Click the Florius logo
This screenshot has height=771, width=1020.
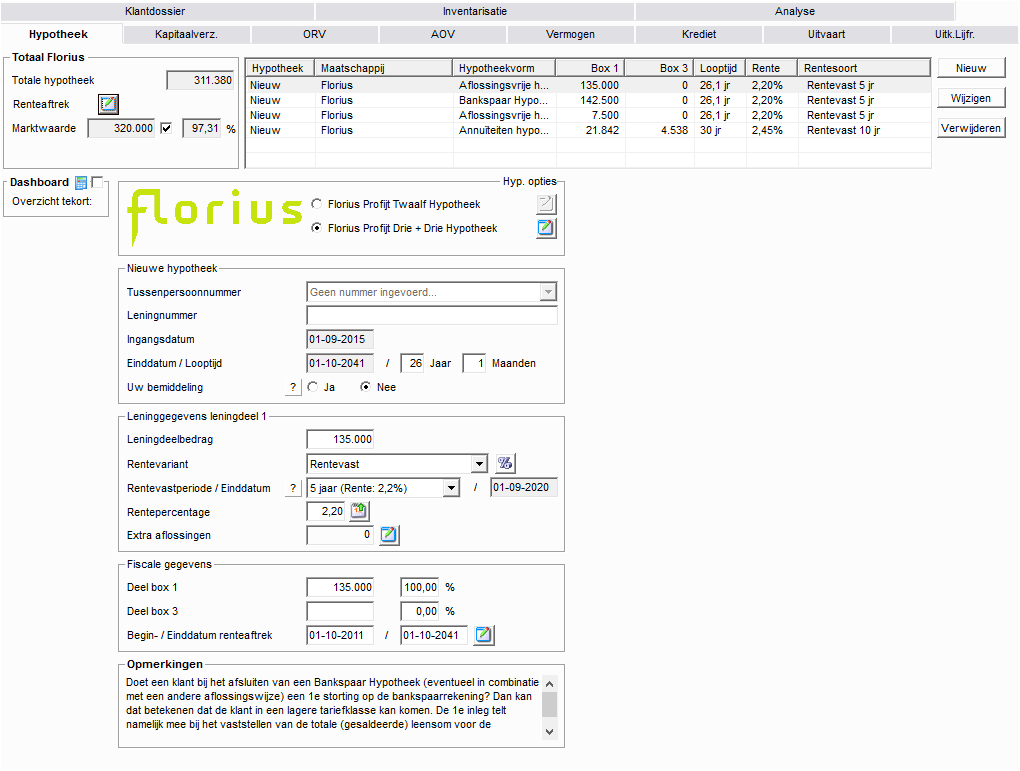(x=215, y=216)
